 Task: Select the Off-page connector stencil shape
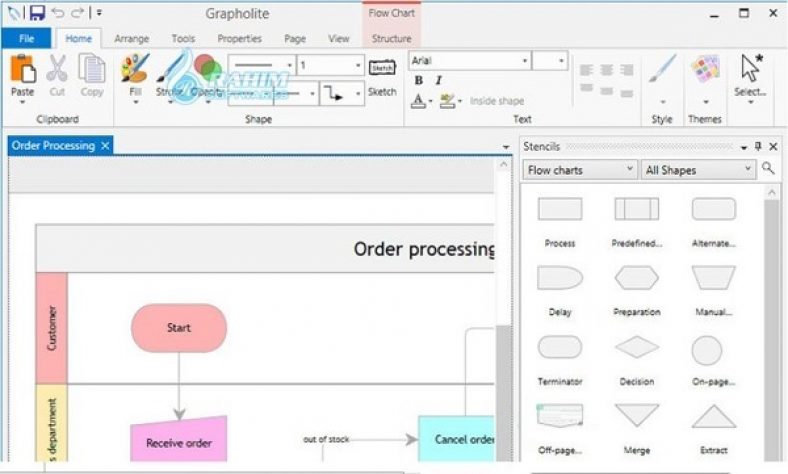pos(560,415)
